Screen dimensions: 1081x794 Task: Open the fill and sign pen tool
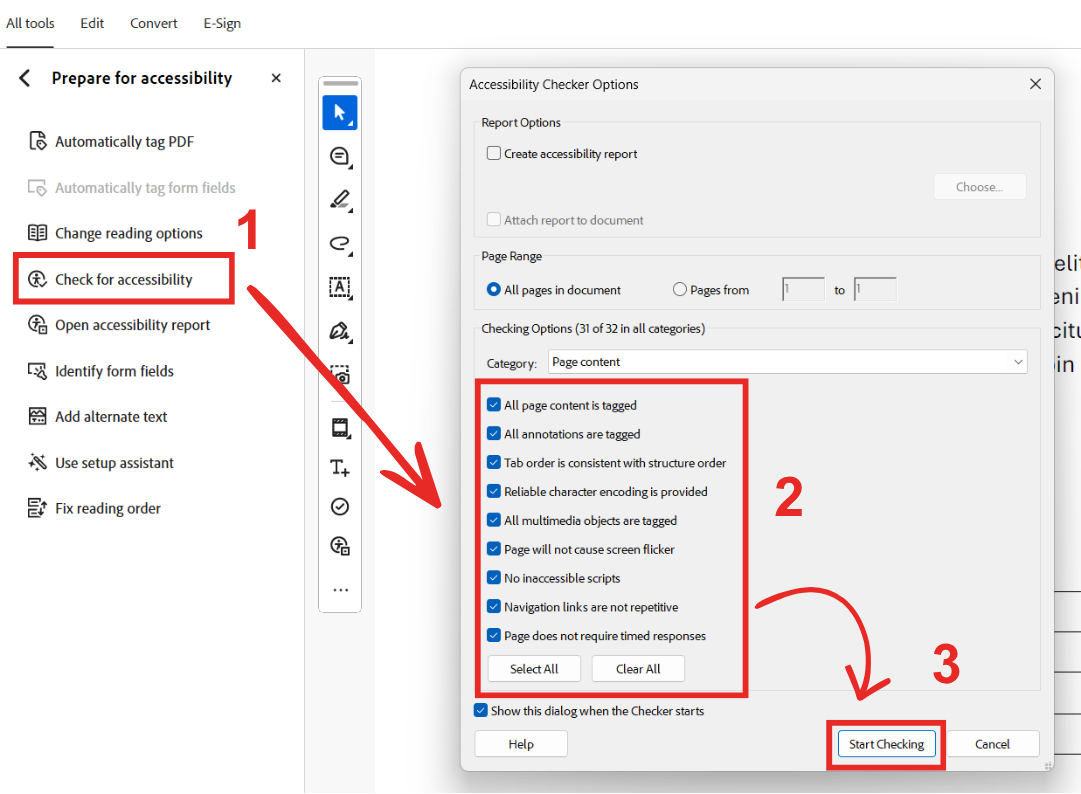point(340,332)
